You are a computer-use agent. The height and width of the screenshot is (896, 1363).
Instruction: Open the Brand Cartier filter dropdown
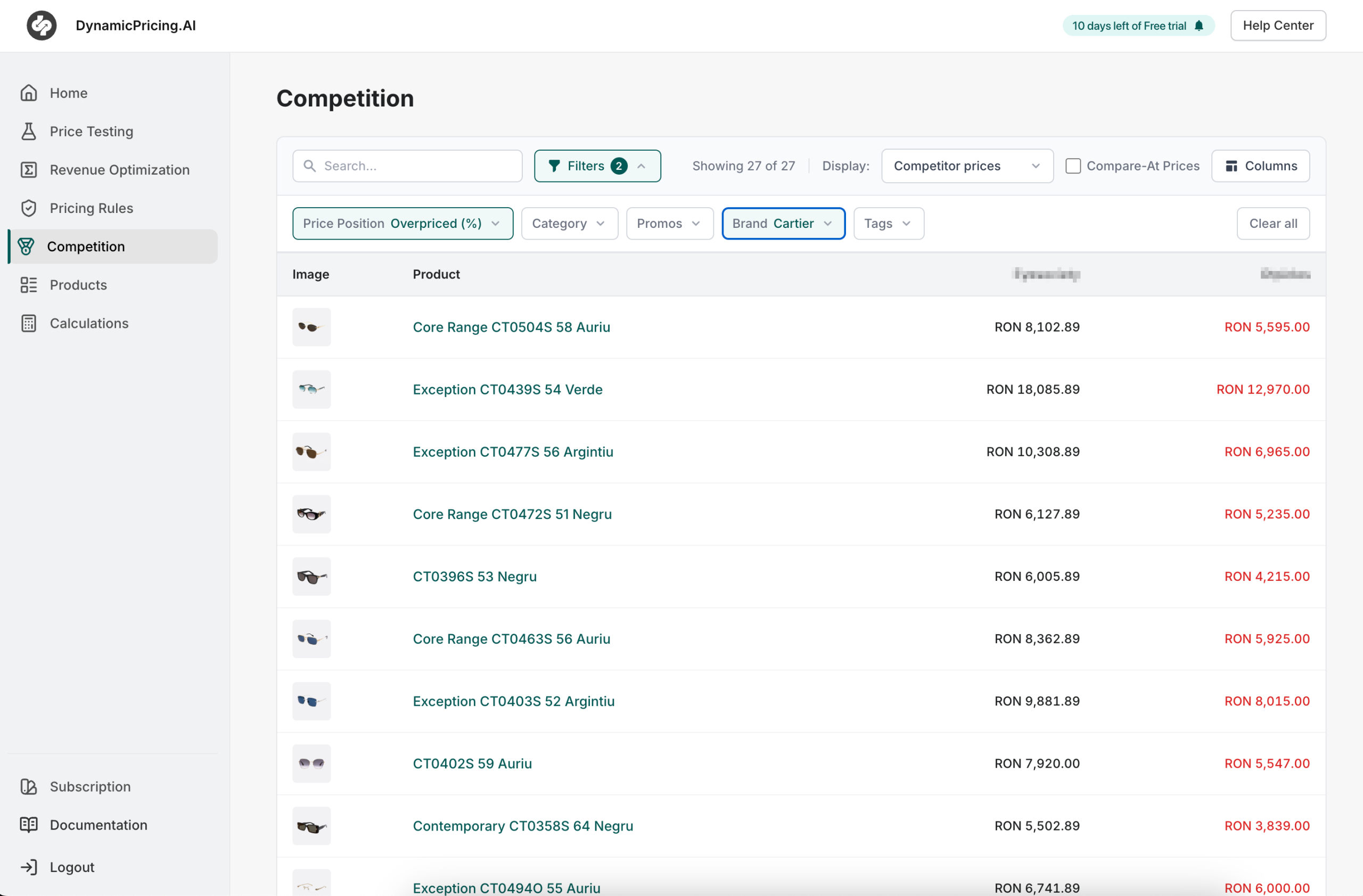[783, 223]
